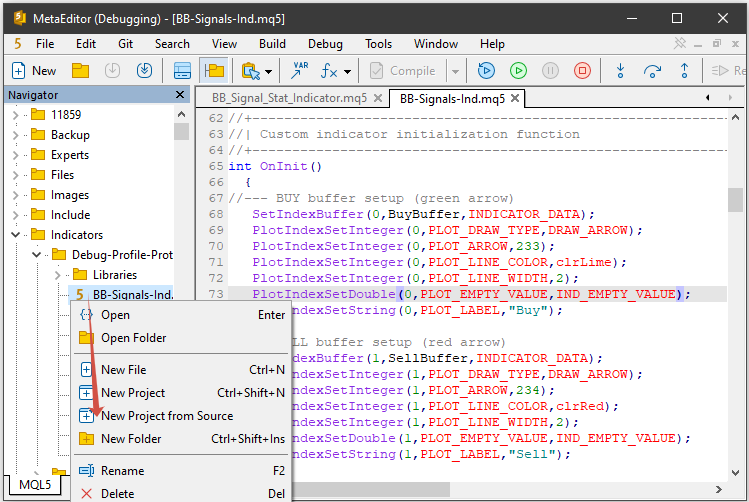Choose New File in context menu
749x502 pixels.
(182, 370)
